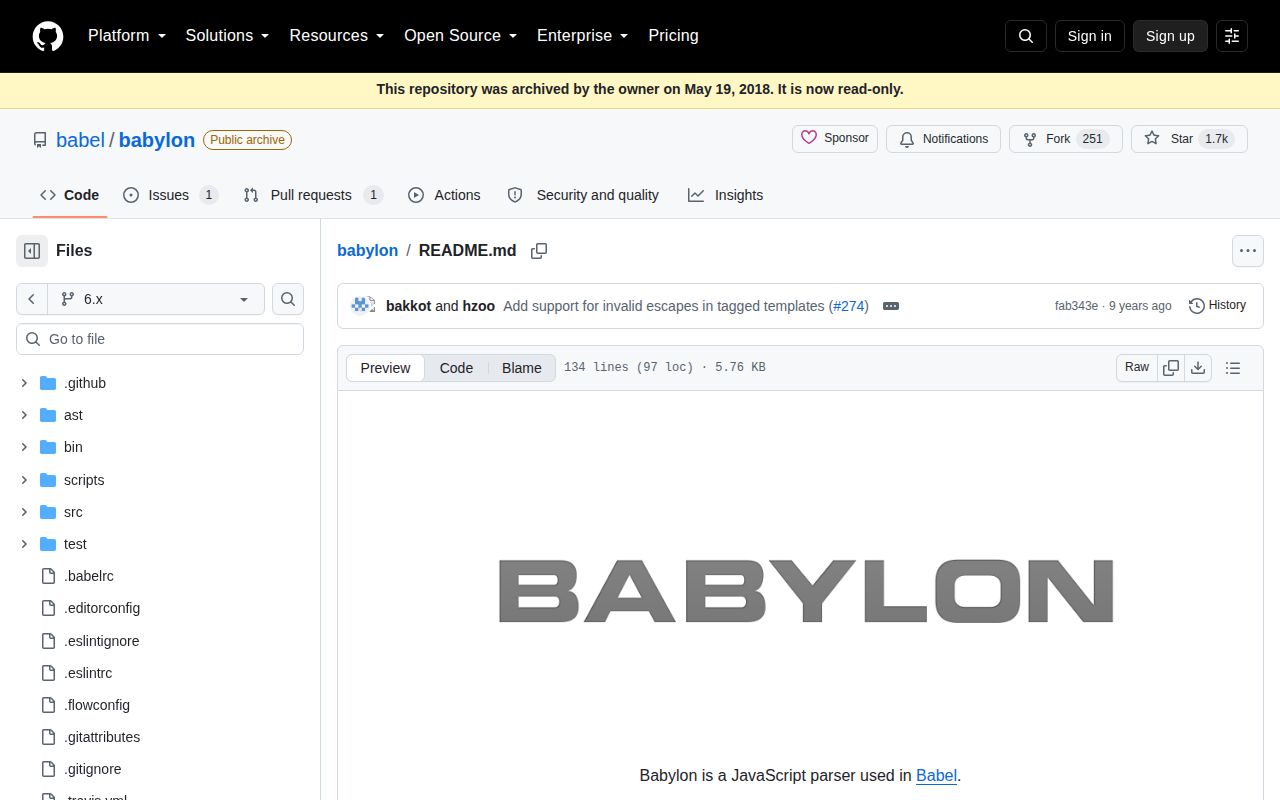Open the Solutions dropdown menu

pos(228,36)
